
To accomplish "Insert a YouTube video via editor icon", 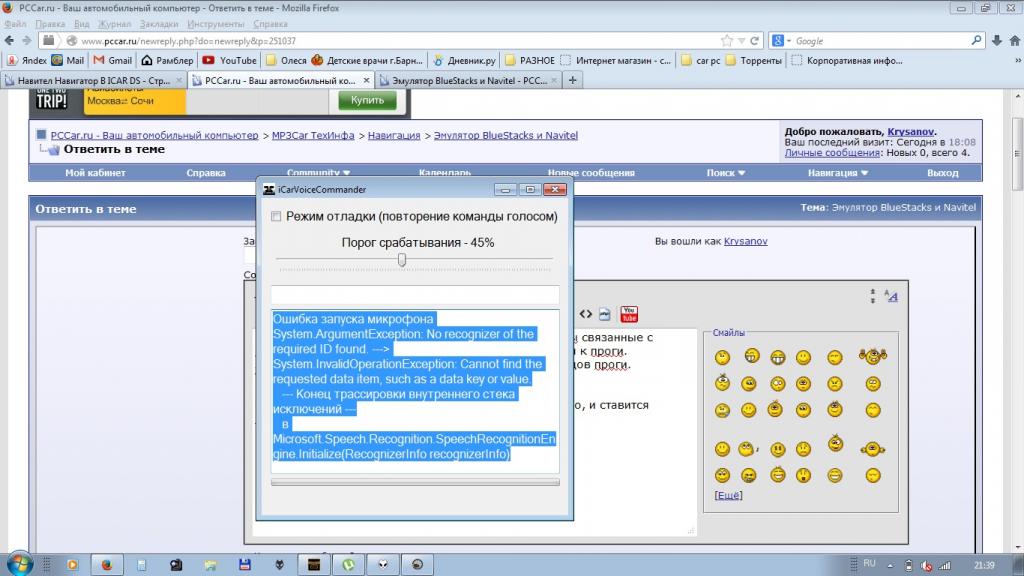I will (x=629, y=315).
